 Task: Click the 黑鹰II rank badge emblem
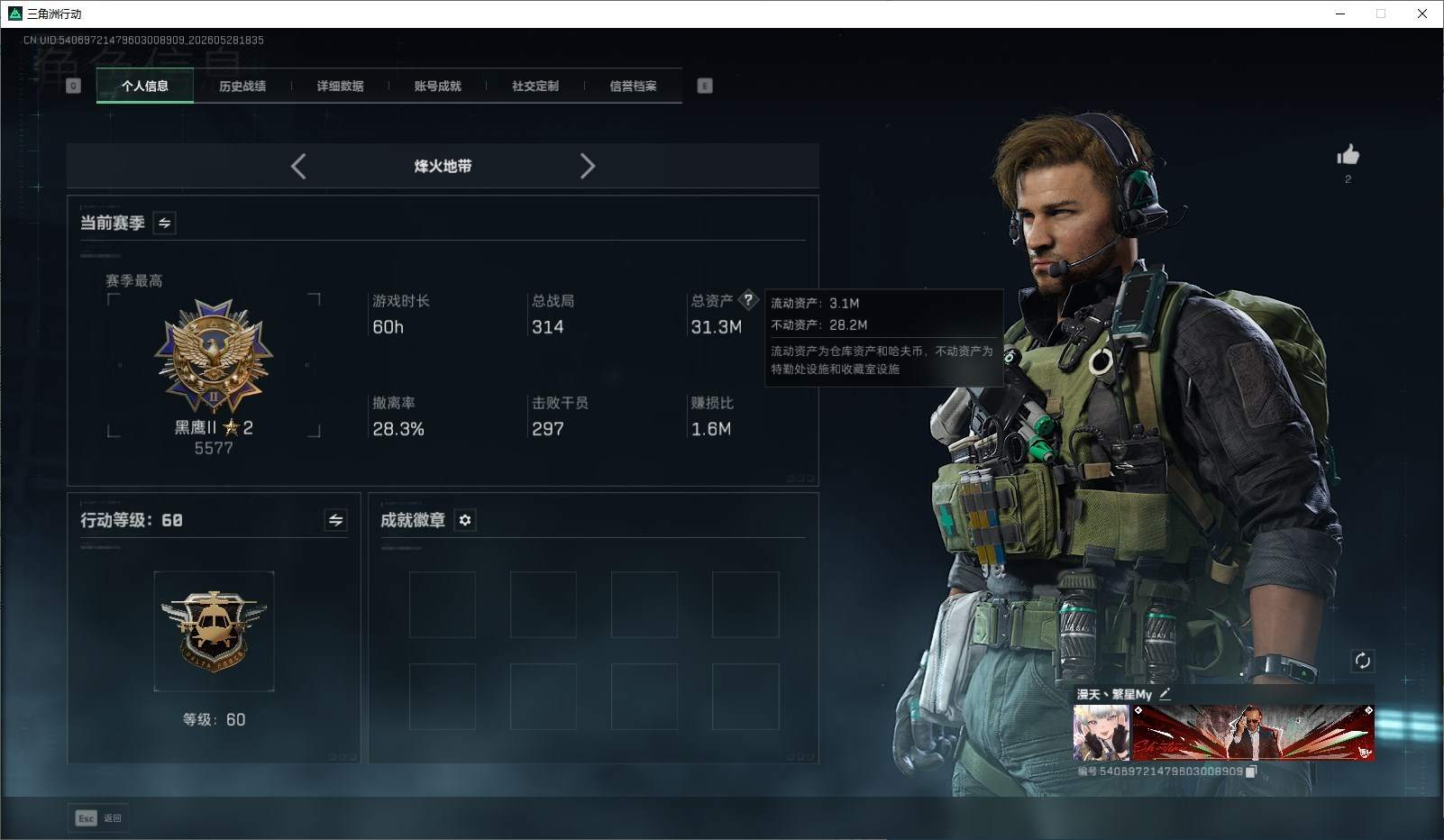coord(214,357)
